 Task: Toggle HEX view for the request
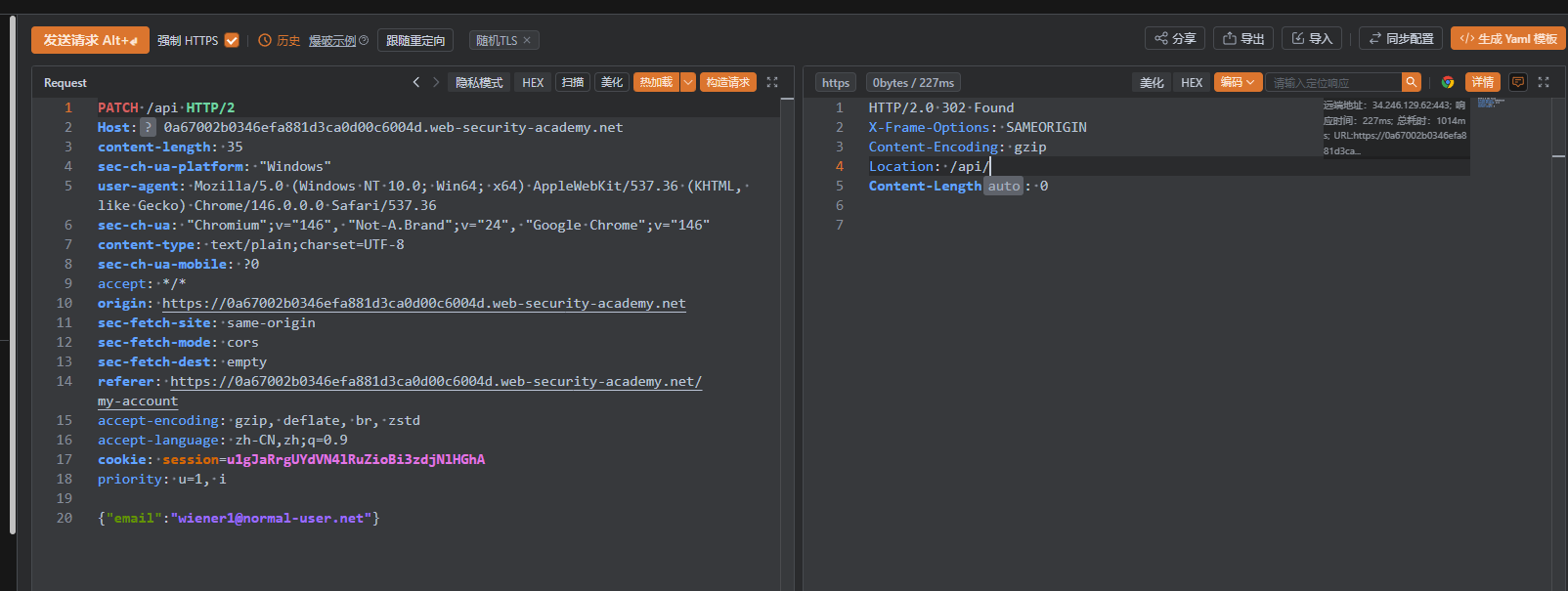(533, 83)
